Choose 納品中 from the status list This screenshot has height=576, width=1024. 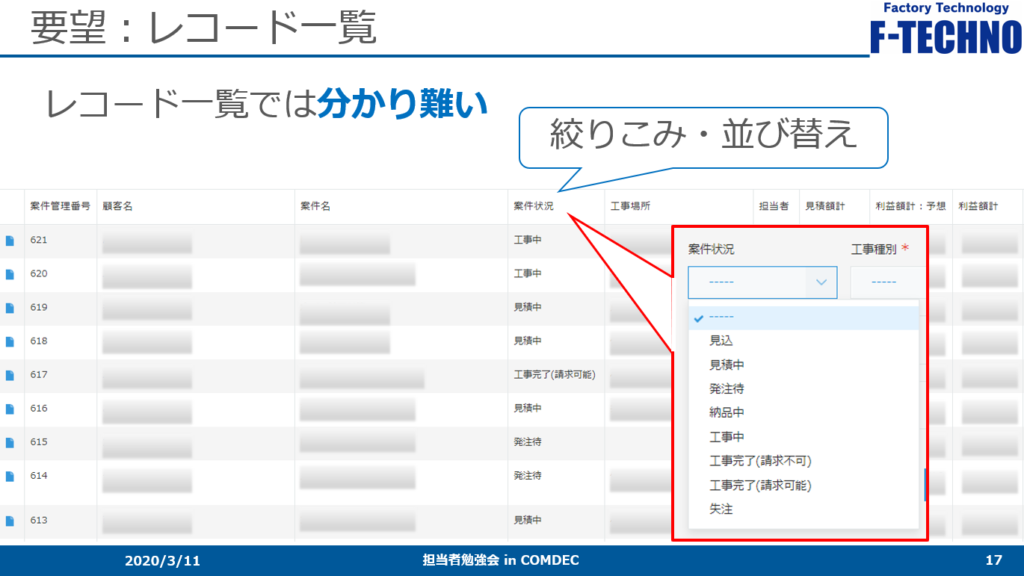pos(727,413)
